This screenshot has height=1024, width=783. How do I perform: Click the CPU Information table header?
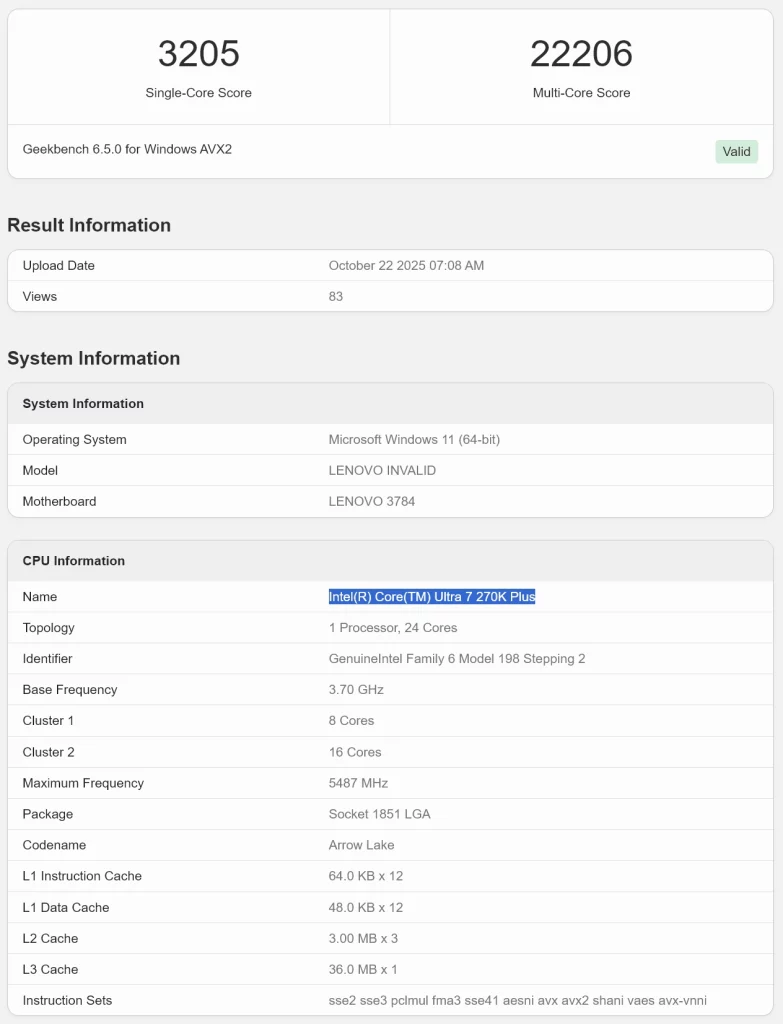pos(74,561)
